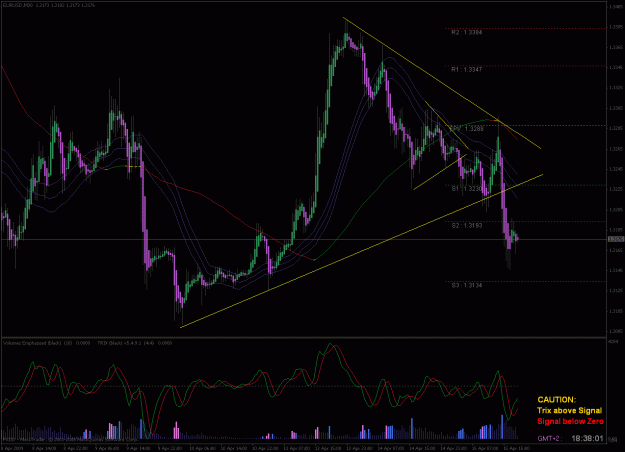Click the current price tag on price axis
This screenshot has height=452, width=625.
point(616,239)
